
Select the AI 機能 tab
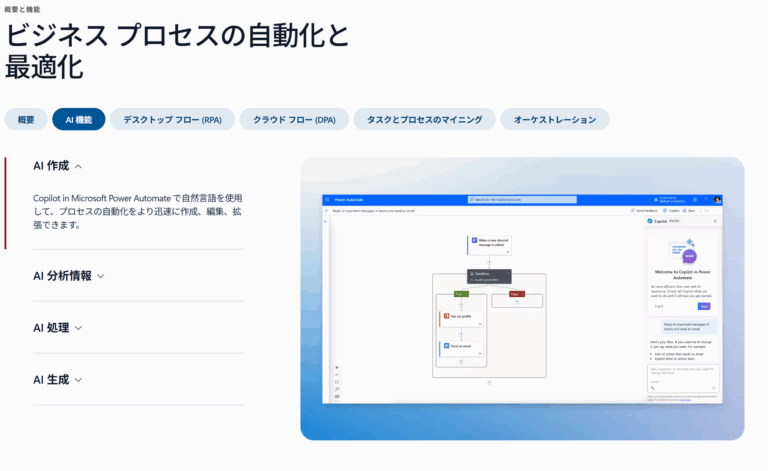[79, 119]
